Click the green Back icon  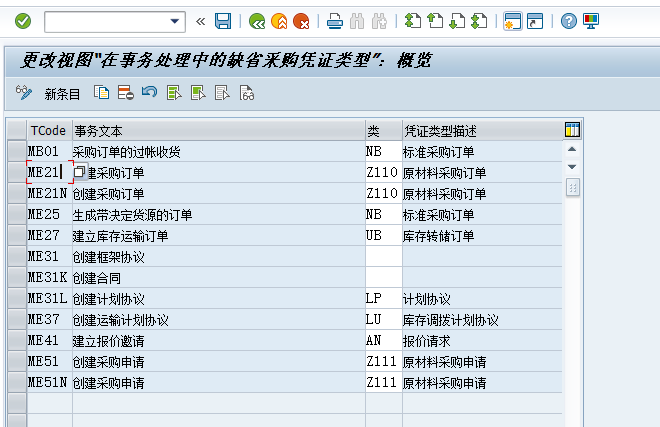257,21
